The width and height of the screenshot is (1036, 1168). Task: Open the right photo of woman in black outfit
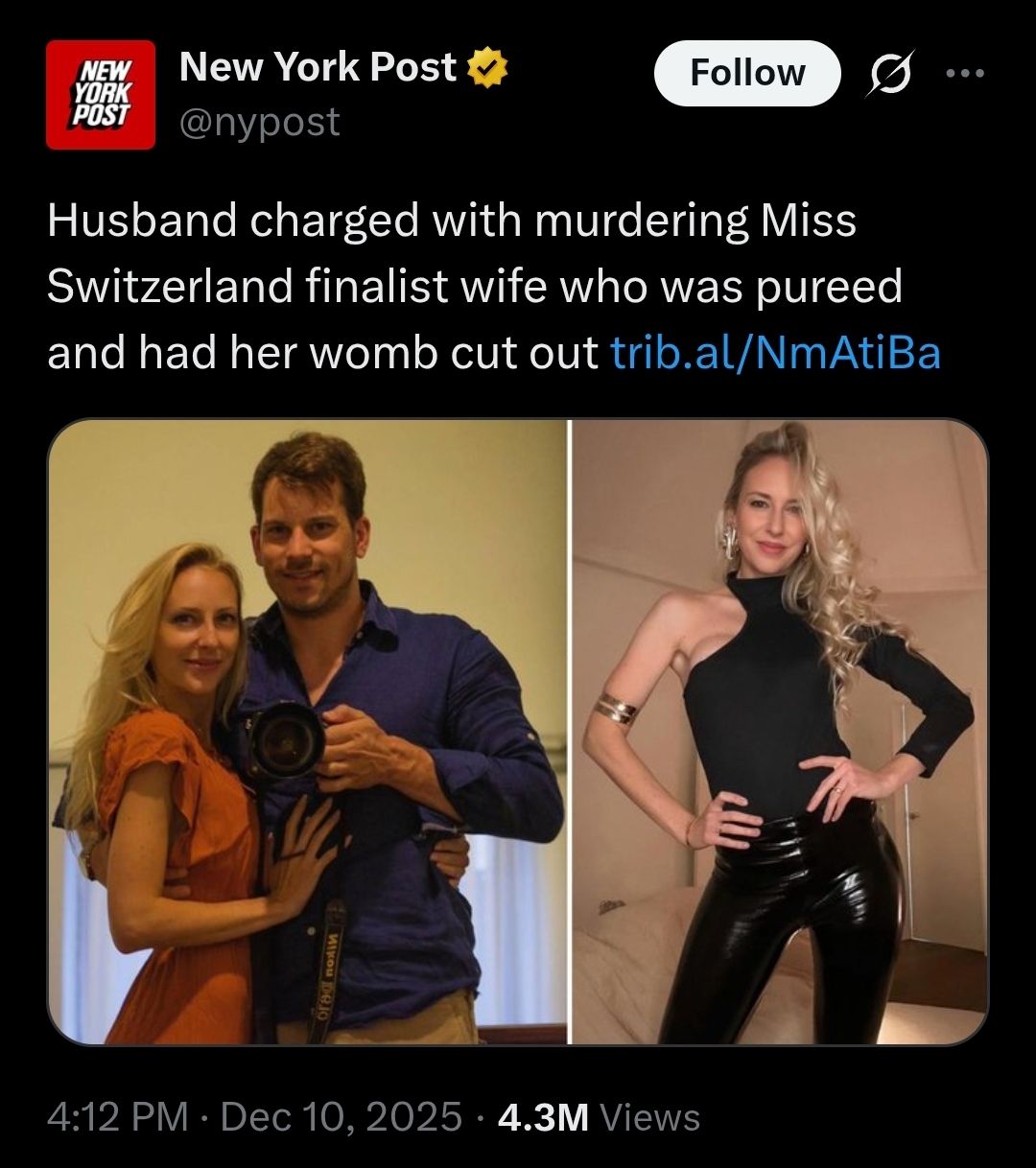(780, 732)
